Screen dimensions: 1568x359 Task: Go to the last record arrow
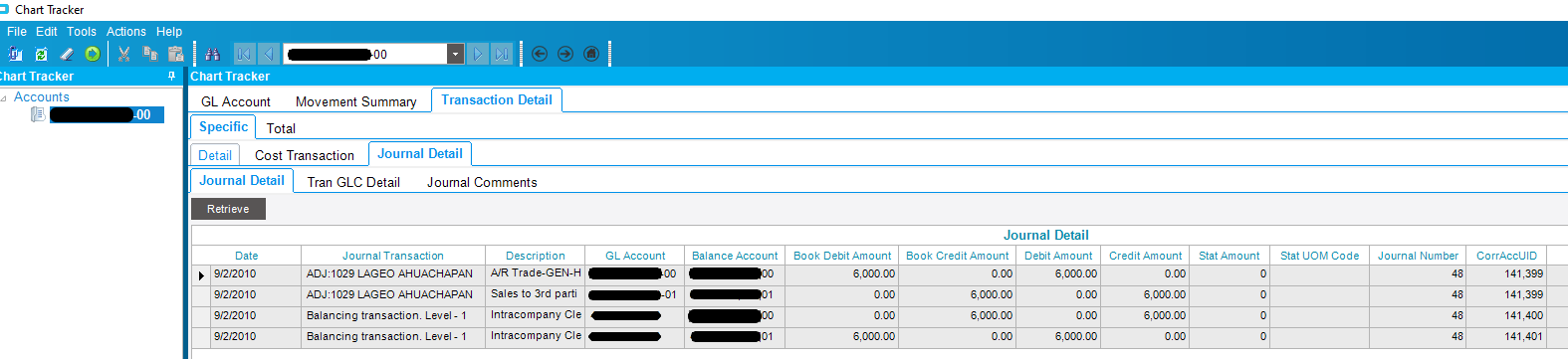(x=502, y=54)
